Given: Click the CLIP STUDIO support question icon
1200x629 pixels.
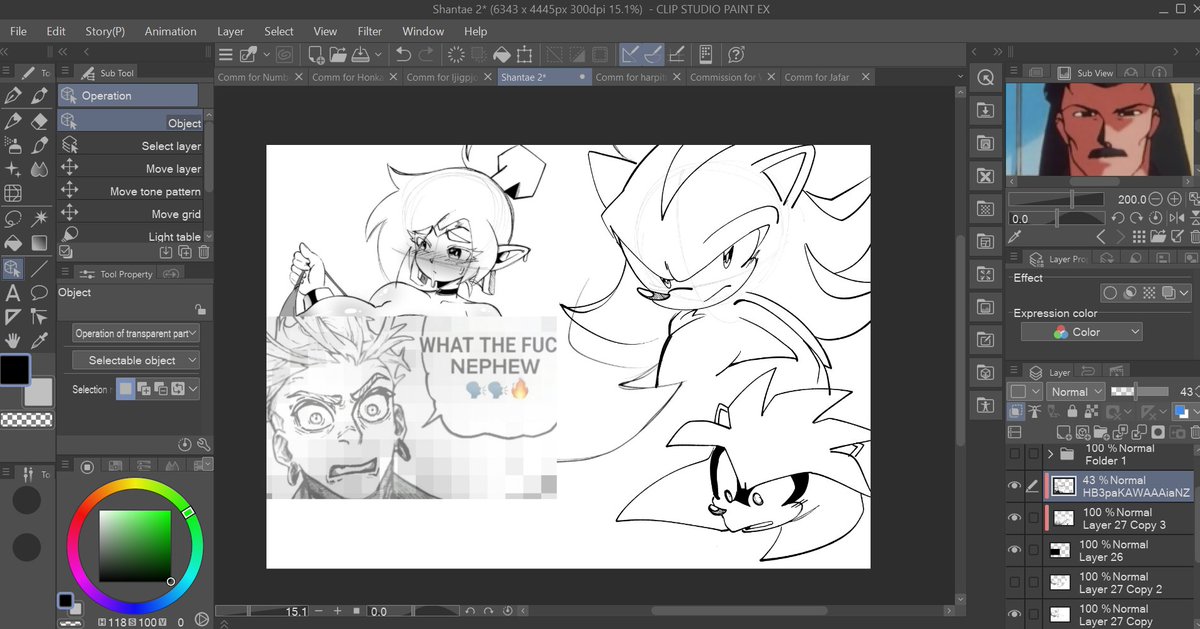Looking at the screenshot, I should 736,54.
